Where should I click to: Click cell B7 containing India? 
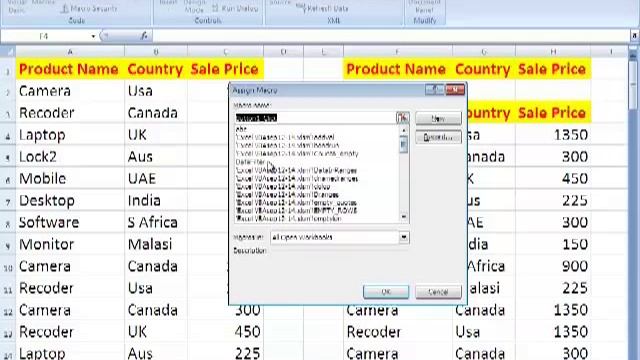(156, 201)
